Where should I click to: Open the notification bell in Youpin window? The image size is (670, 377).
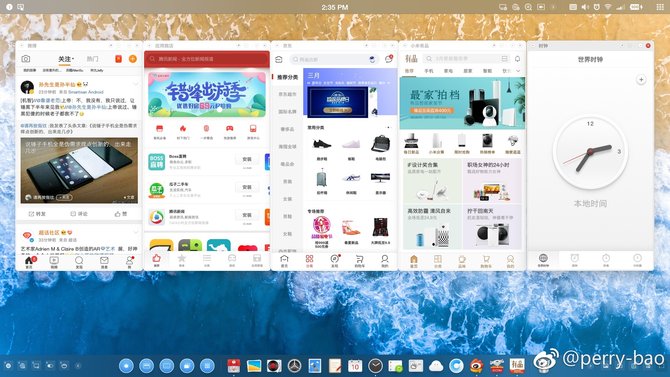point(517,59)
